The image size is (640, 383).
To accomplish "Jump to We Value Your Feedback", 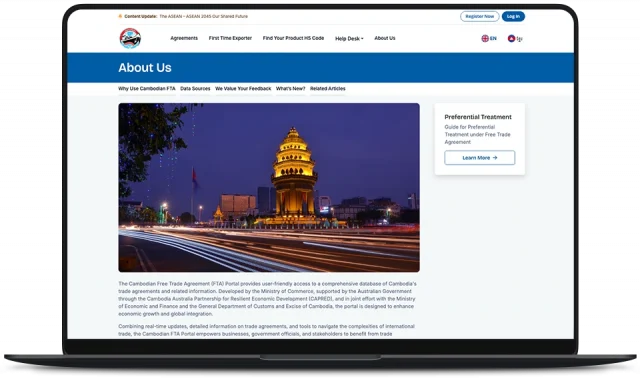I will coord(243,88).
